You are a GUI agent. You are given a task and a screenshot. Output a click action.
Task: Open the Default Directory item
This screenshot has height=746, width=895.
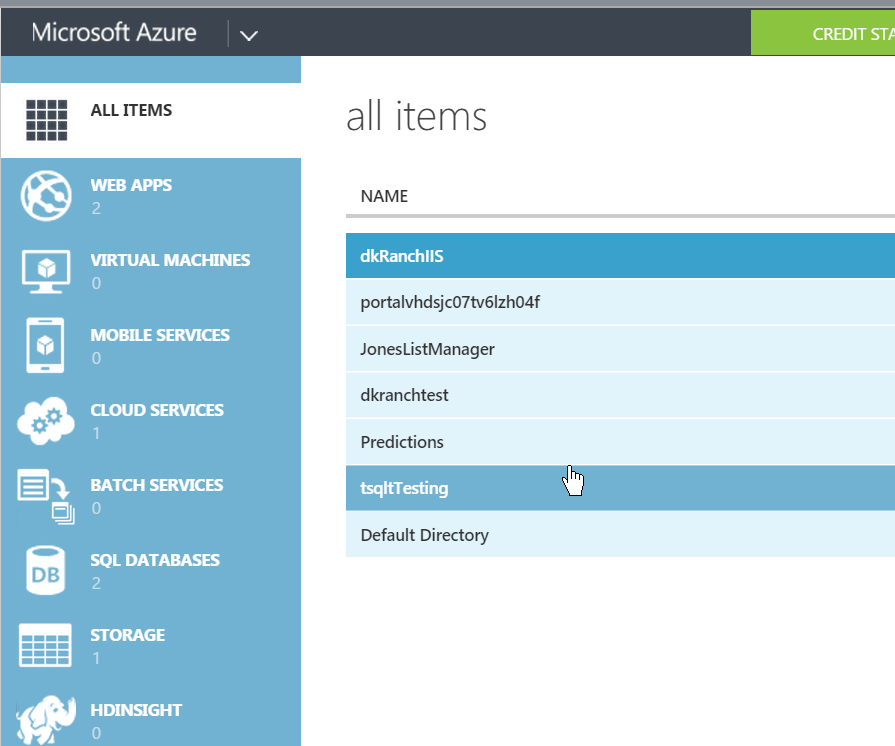coord(424,535)
